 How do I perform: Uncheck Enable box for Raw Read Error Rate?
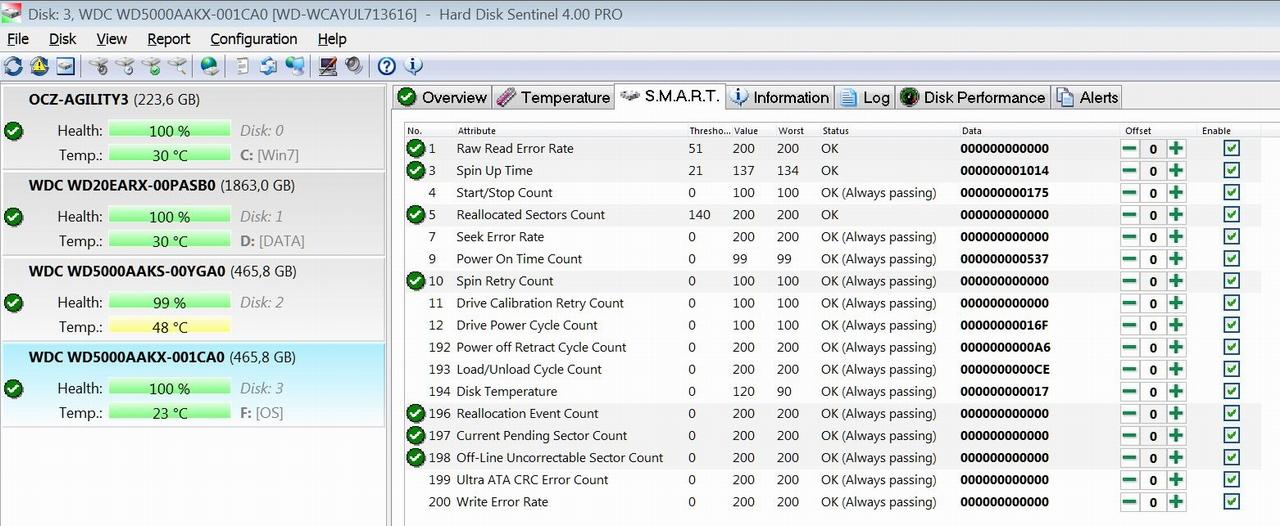(1231, 148)
